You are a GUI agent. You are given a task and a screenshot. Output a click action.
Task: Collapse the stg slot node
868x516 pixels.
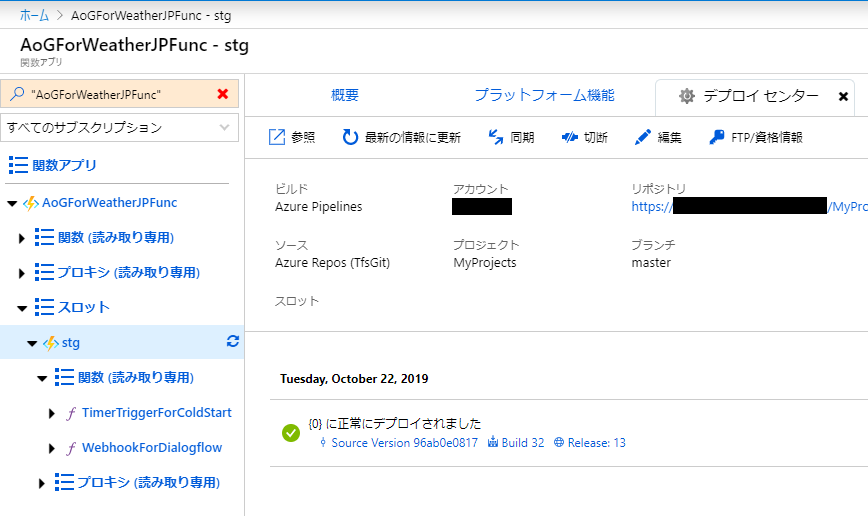coord(32,343)
